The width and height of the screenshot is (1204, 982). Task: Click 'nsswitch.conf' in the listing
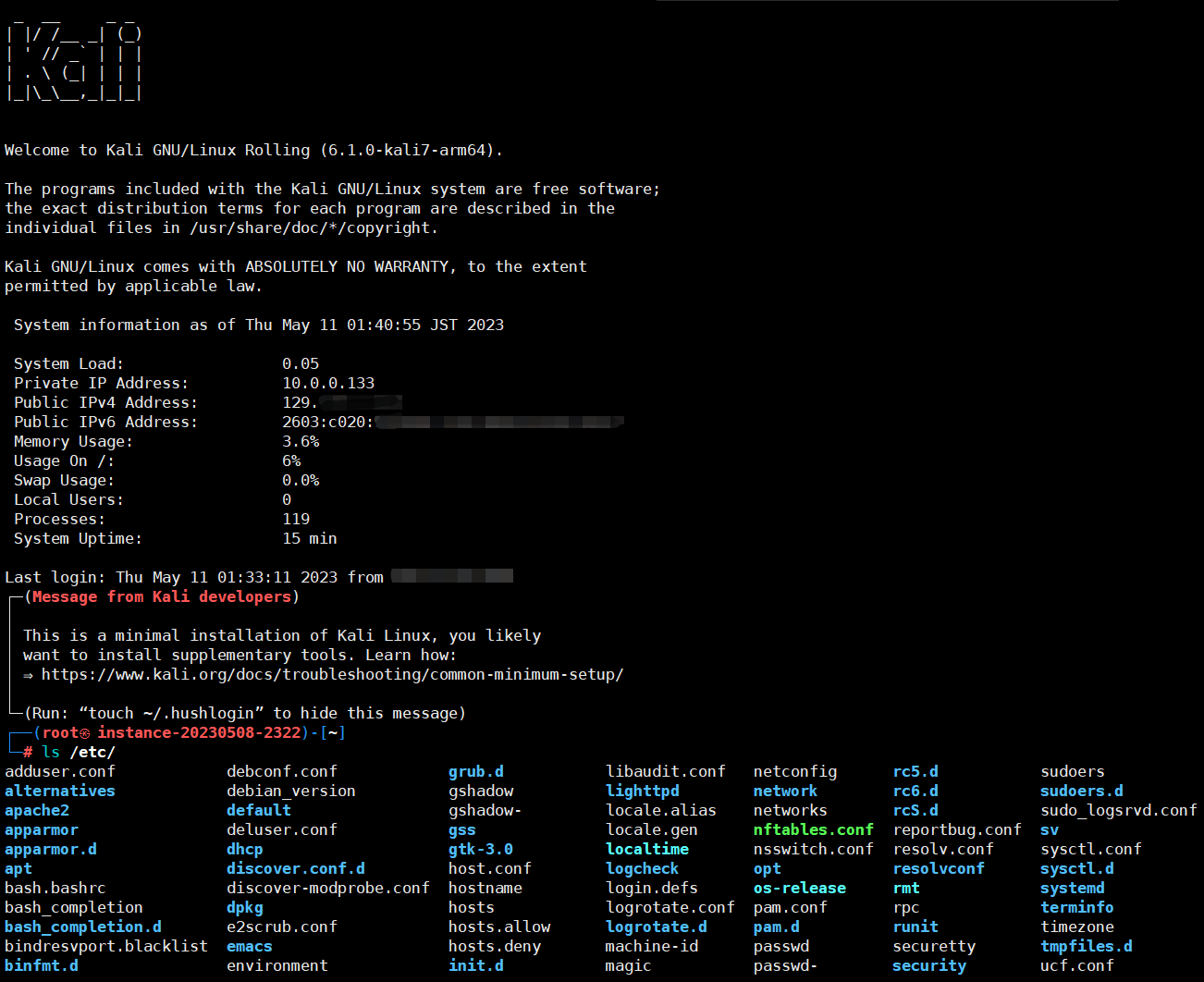[x=814, y=849]
